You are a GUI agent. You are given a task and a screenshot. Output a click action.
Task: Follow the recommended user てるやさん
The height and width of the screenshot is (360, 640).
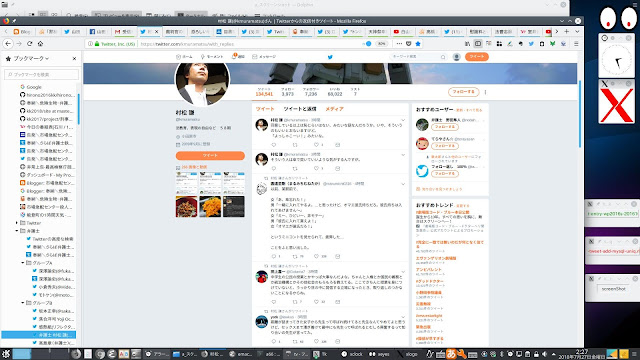click(445, 146)
